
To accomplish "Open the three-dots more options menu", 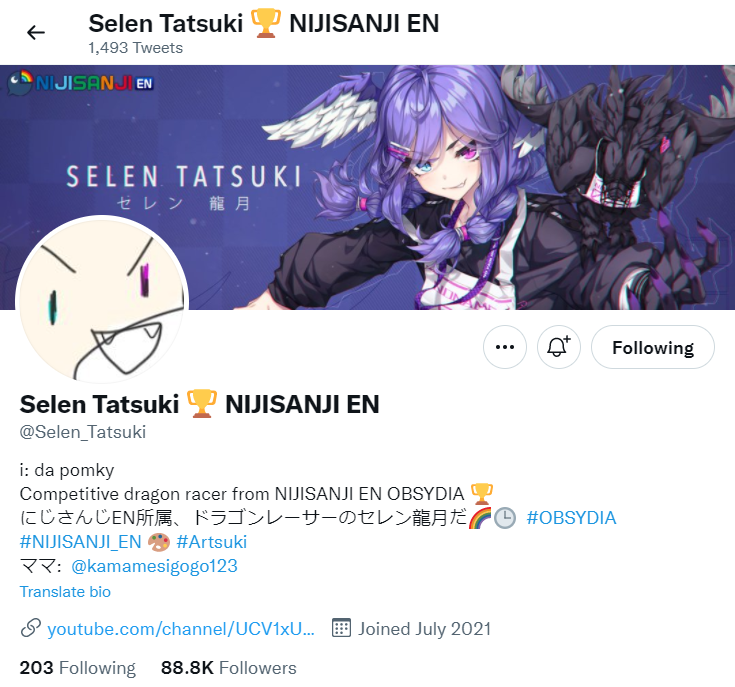I will point(505,347).
